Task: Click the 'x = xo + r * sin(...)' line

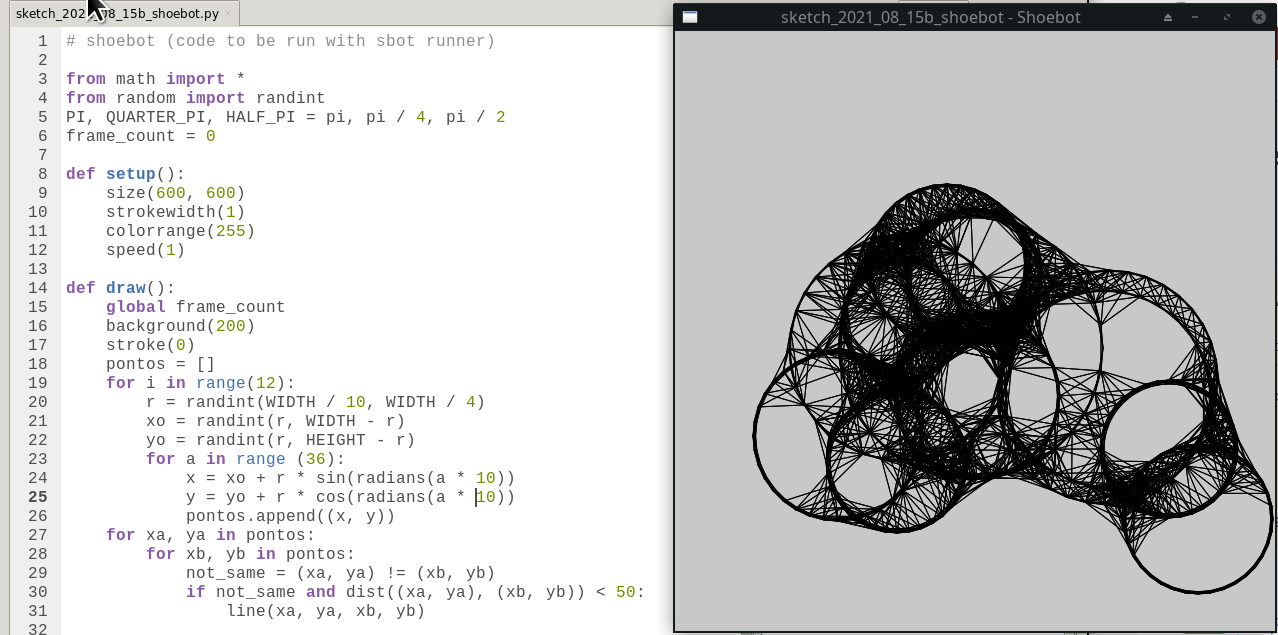Action: point(350,478)
